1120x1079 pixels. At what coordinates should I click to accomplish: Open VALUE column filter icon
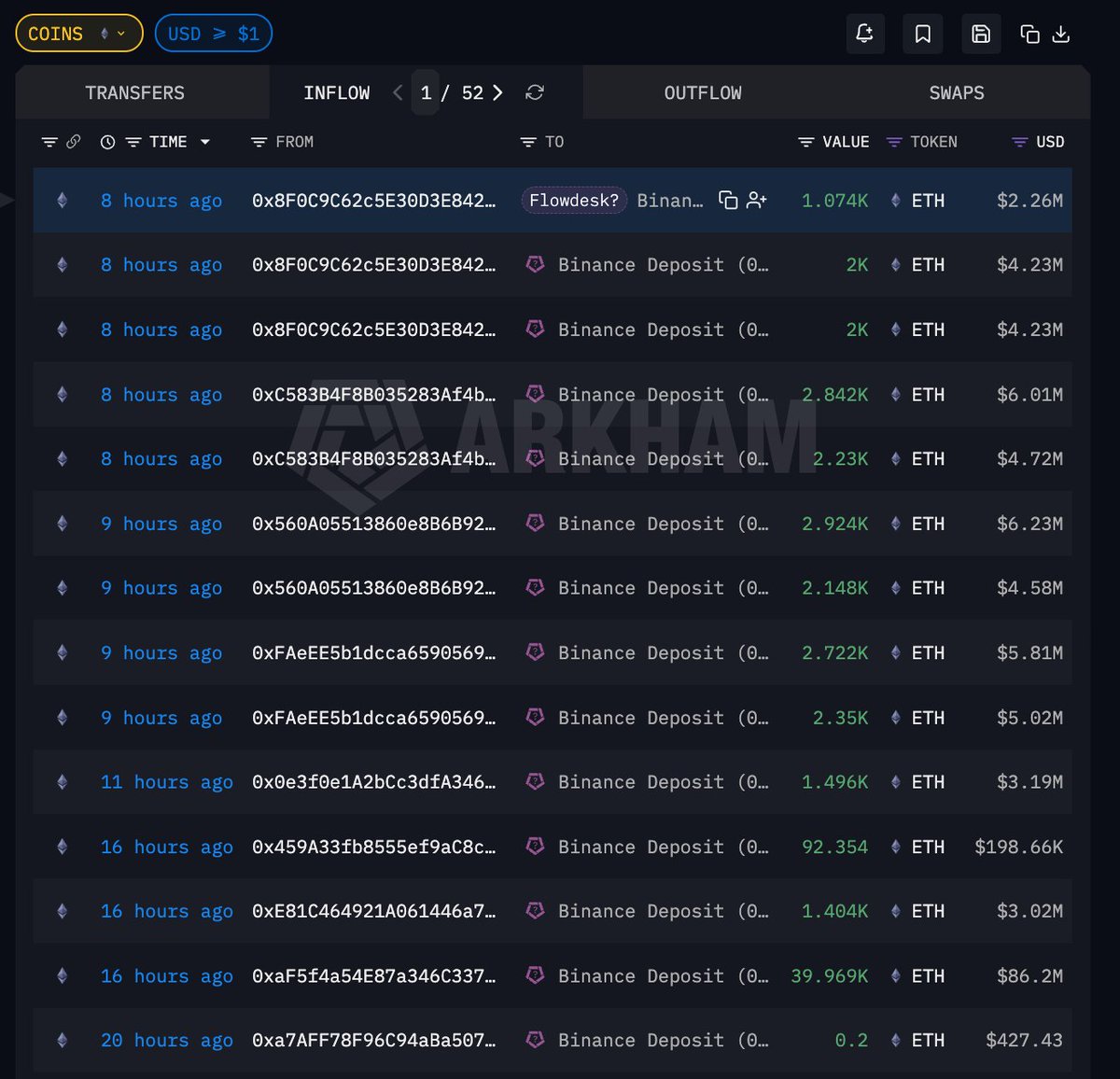point(806,142)
